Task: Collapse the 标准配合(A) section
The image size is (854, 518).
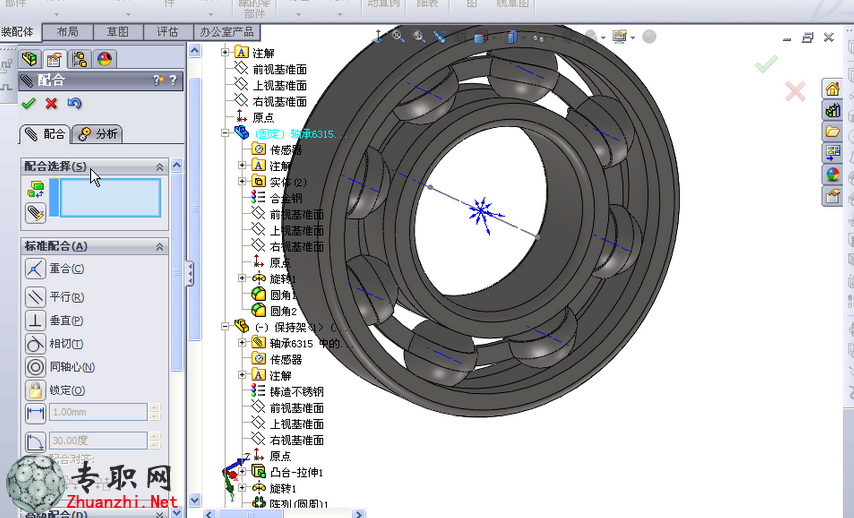Action: pyautogui.click(x=160, y=247)
